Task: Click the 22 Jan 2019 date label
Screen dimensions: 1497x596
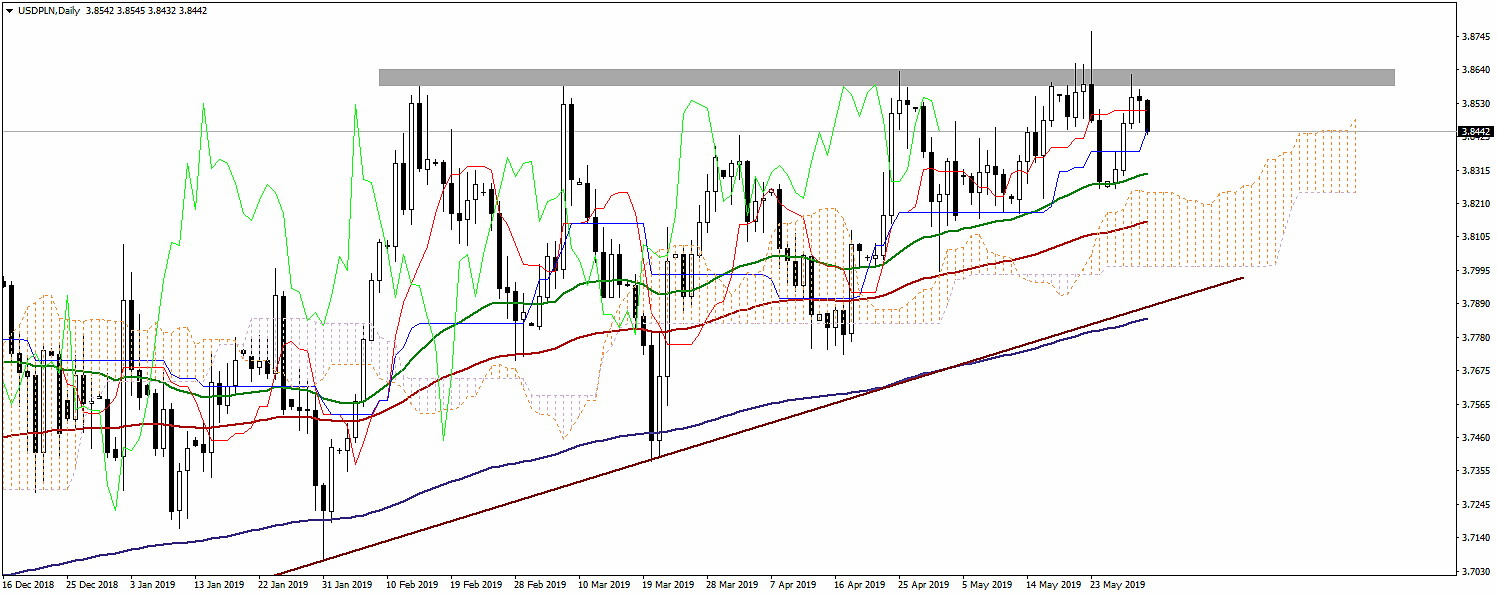Action: (x=282, y=584)
